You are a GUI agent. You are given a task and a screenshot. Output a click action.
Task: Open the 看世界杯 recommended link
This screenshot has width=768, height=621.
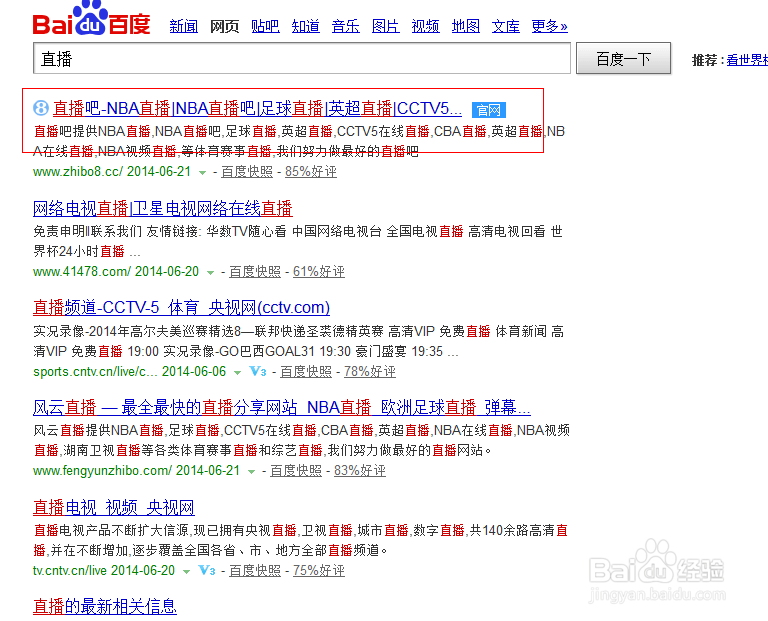pos(747,60)
